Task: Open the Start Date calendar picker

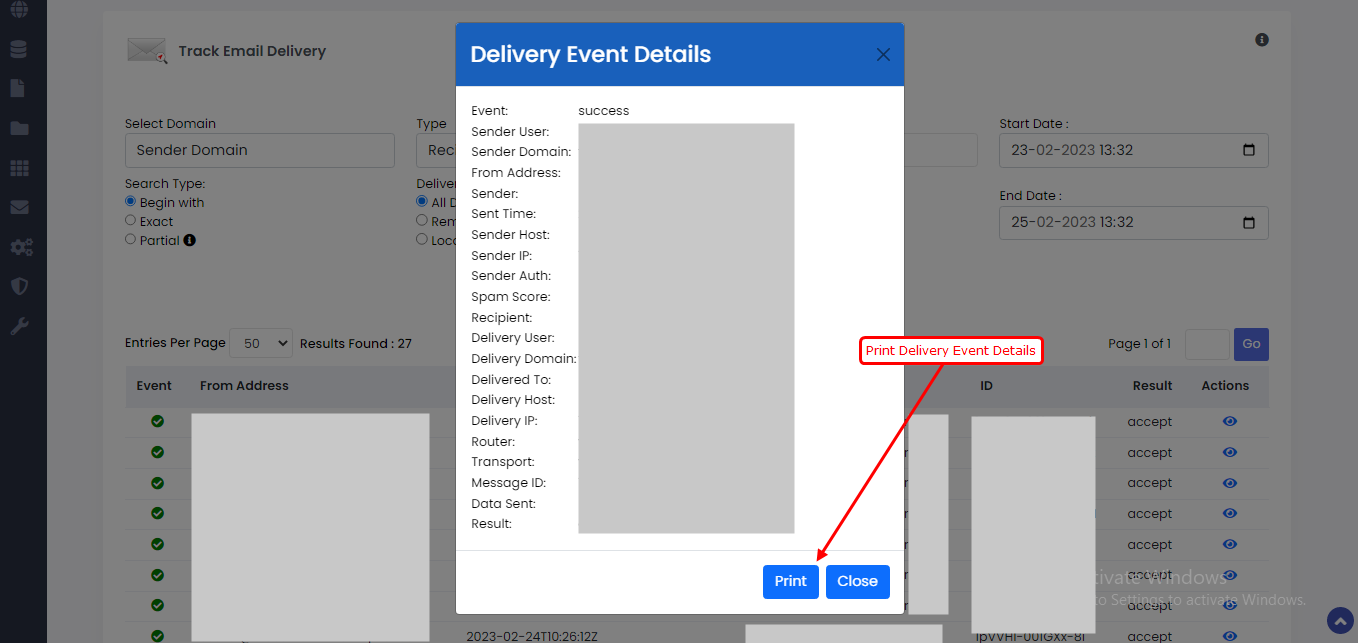Action: 1248,151
